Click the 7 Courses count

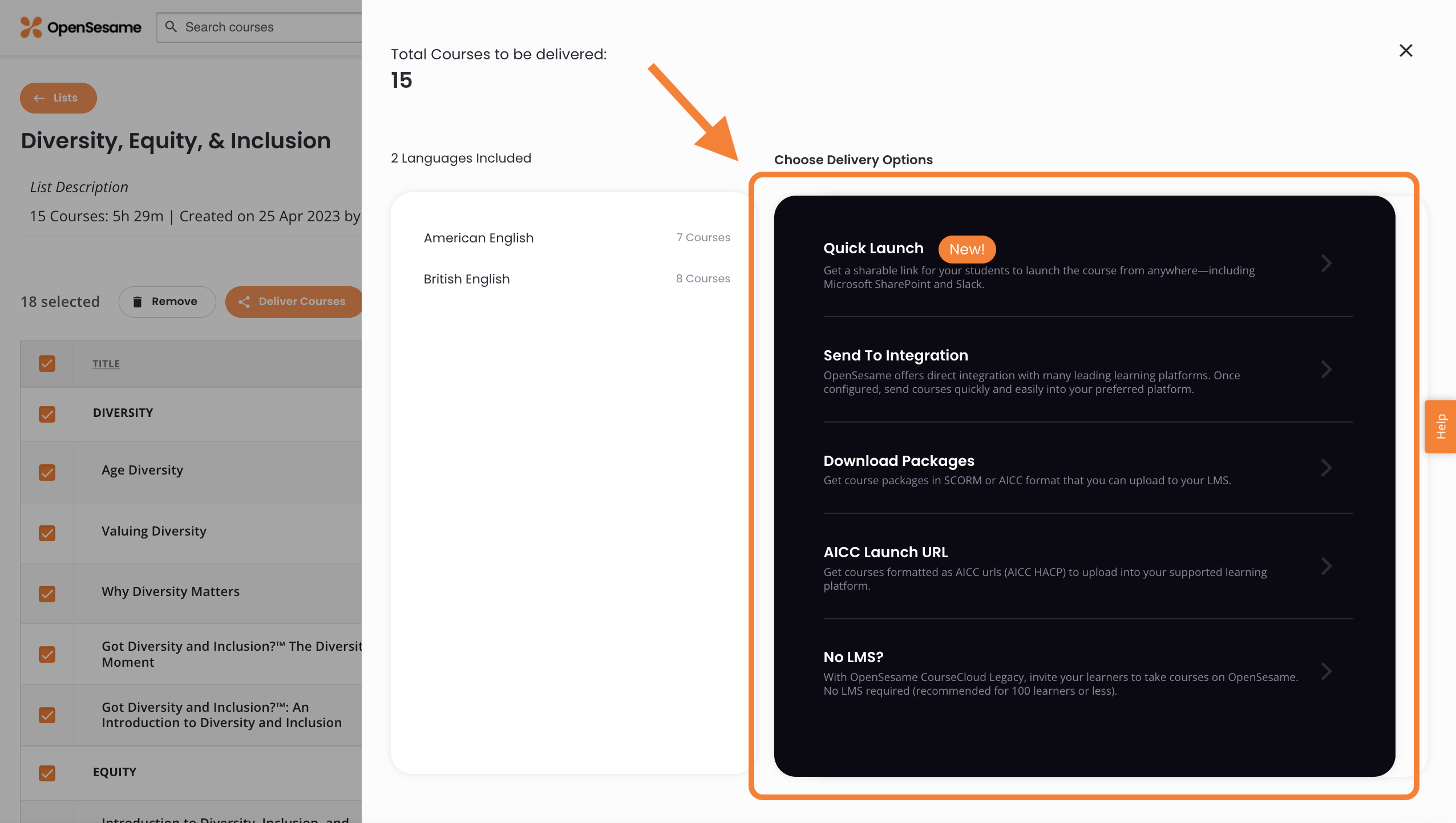tap(703, 237)
